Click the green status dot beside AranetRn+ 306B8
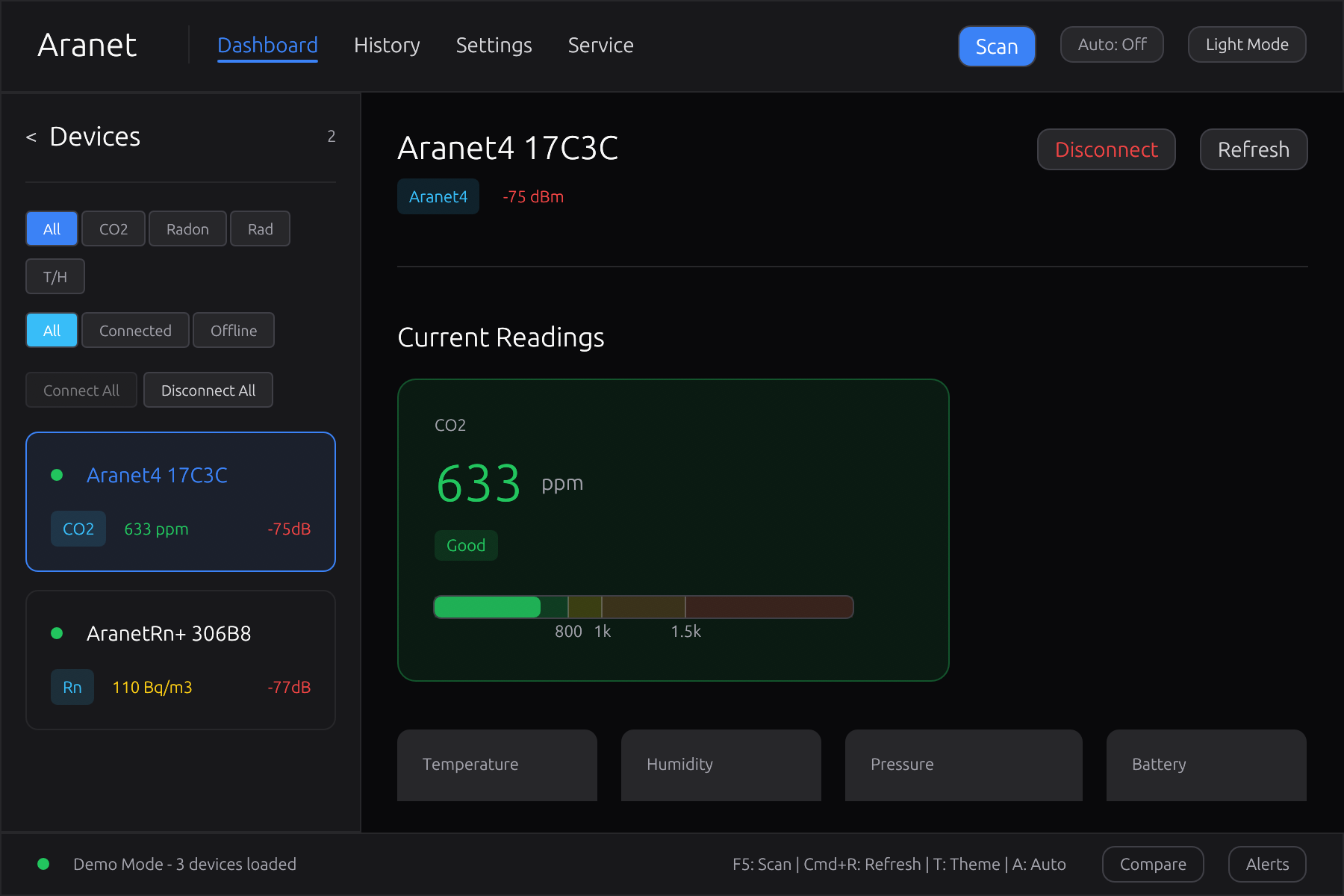This screenshot has width=1344, height=896. (x=57, y=633)
